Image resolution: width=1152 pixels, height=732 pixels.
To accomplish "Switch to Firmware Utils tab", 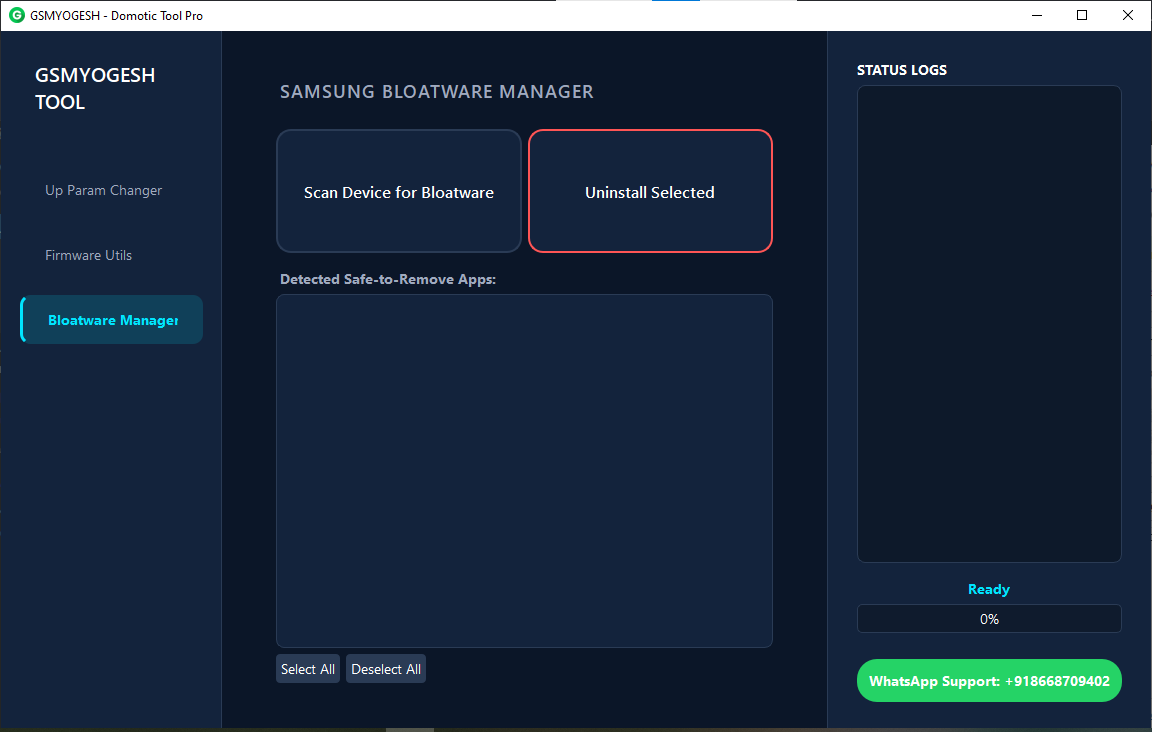I will [x=89, y=255].
